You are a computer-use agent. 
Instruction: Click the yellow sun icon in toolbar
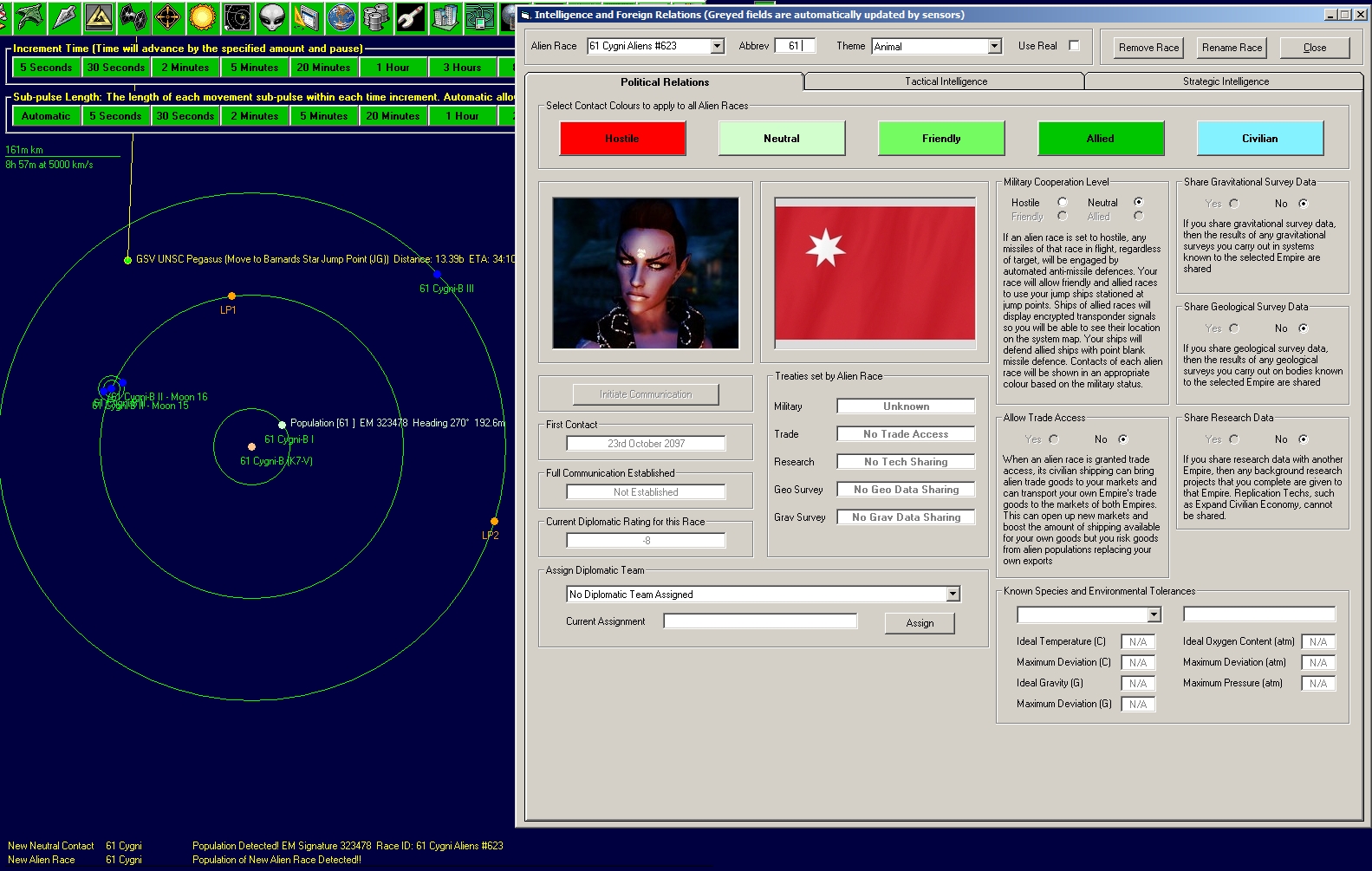[x=202, y=16]
